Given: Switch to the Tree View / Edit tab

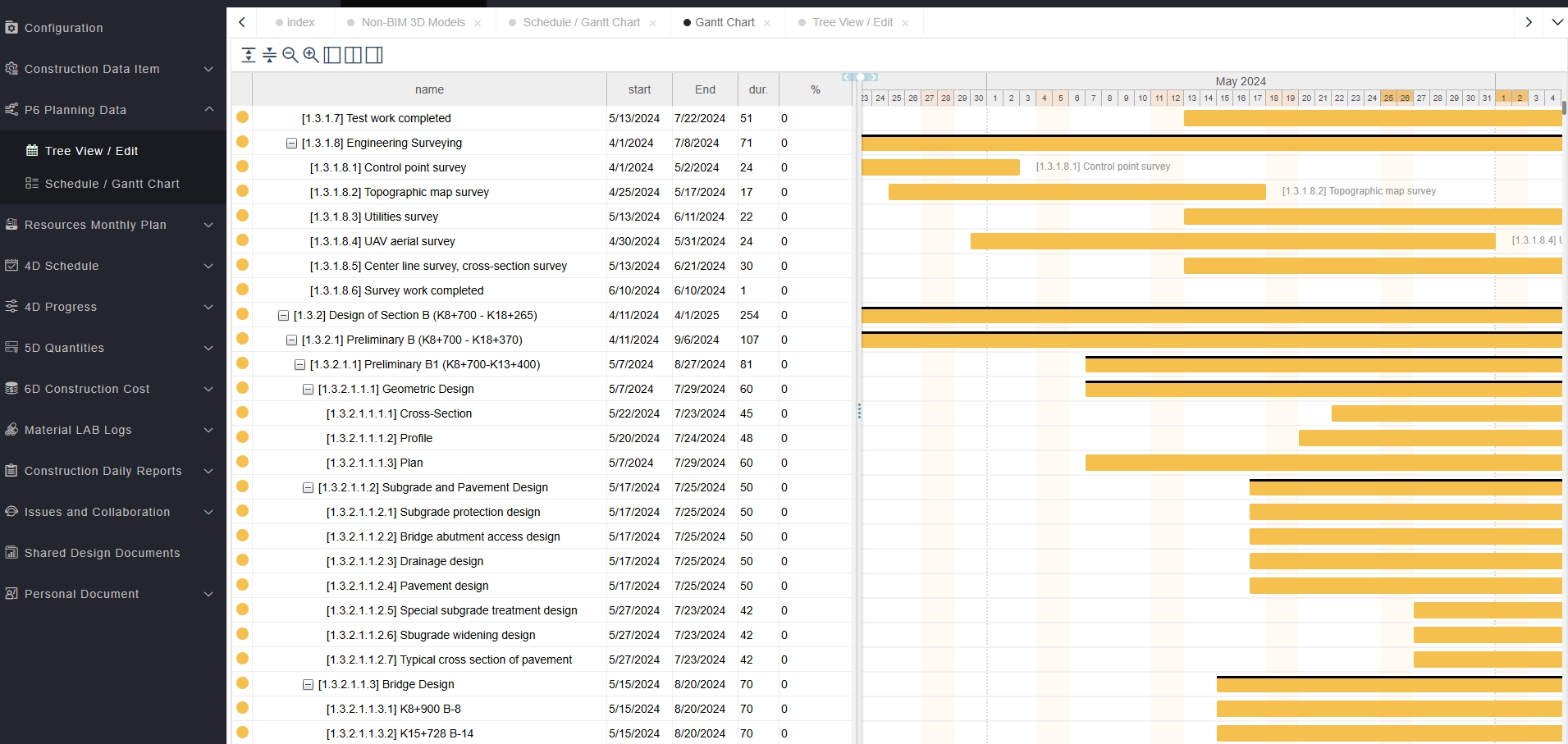Looking at the screenshot, I should click(x=853, y=22).
